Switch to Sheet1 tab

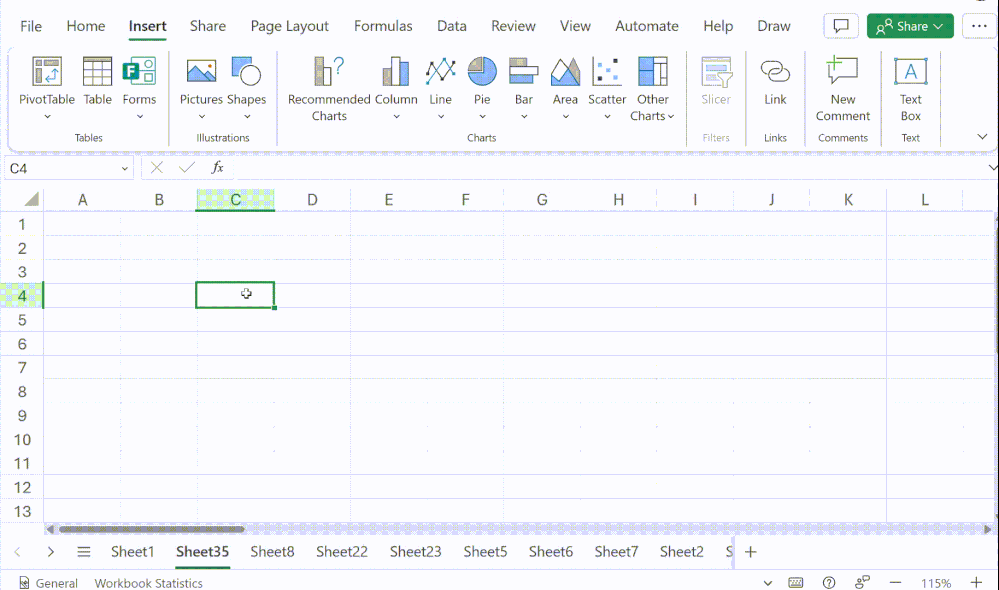[x=133, y=552]
